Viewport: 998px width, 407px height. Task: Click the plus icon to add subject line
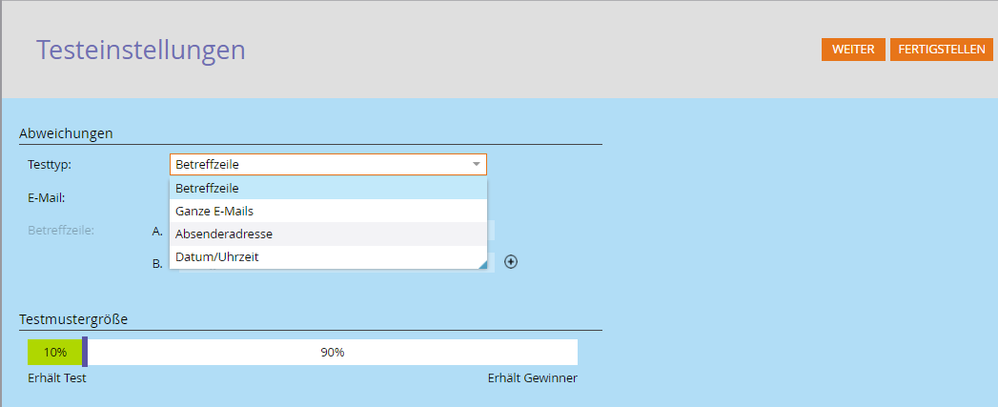511,262
